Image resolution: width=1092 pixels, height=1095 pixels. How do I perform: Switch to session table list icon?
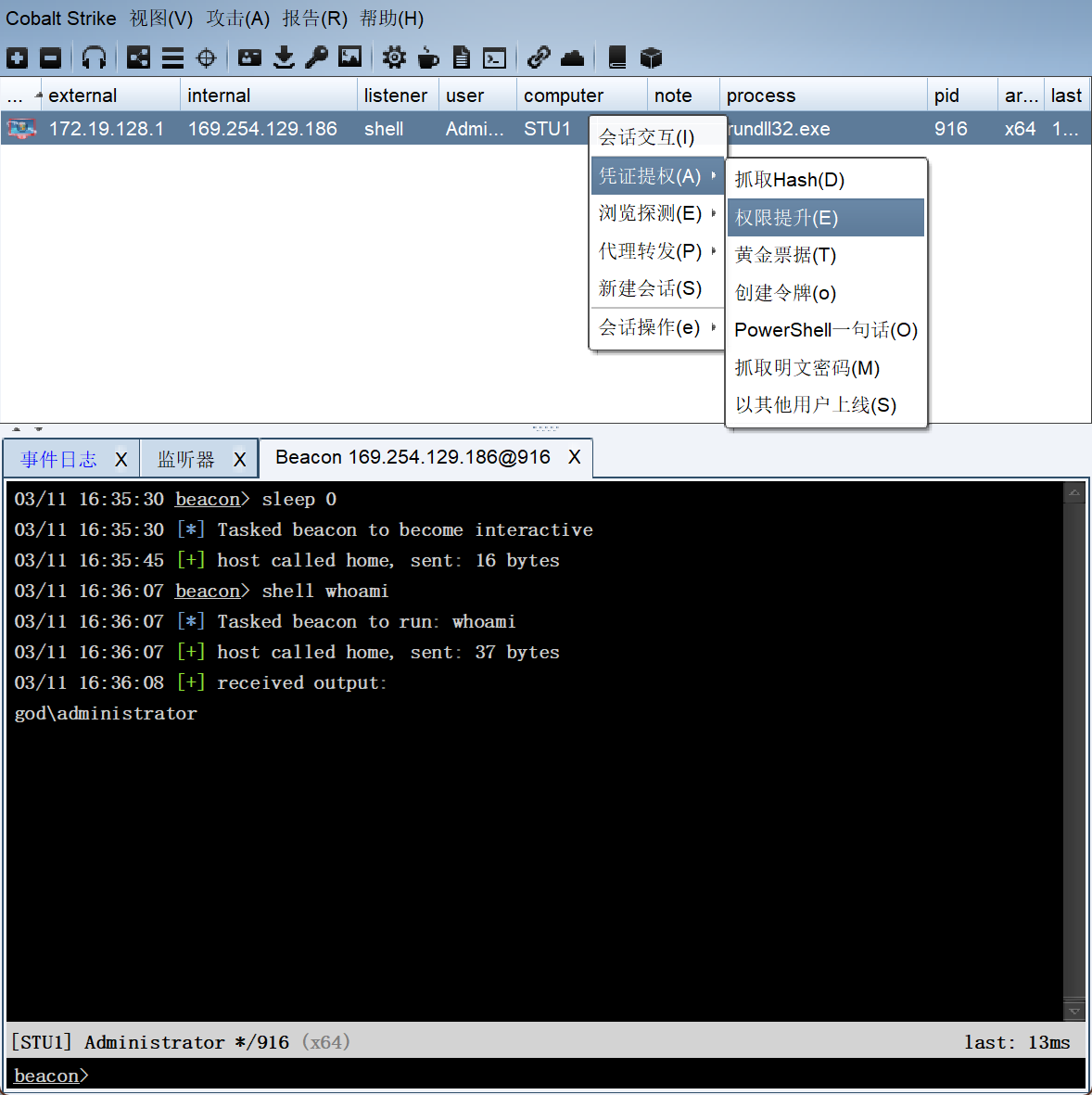point(172,58)
